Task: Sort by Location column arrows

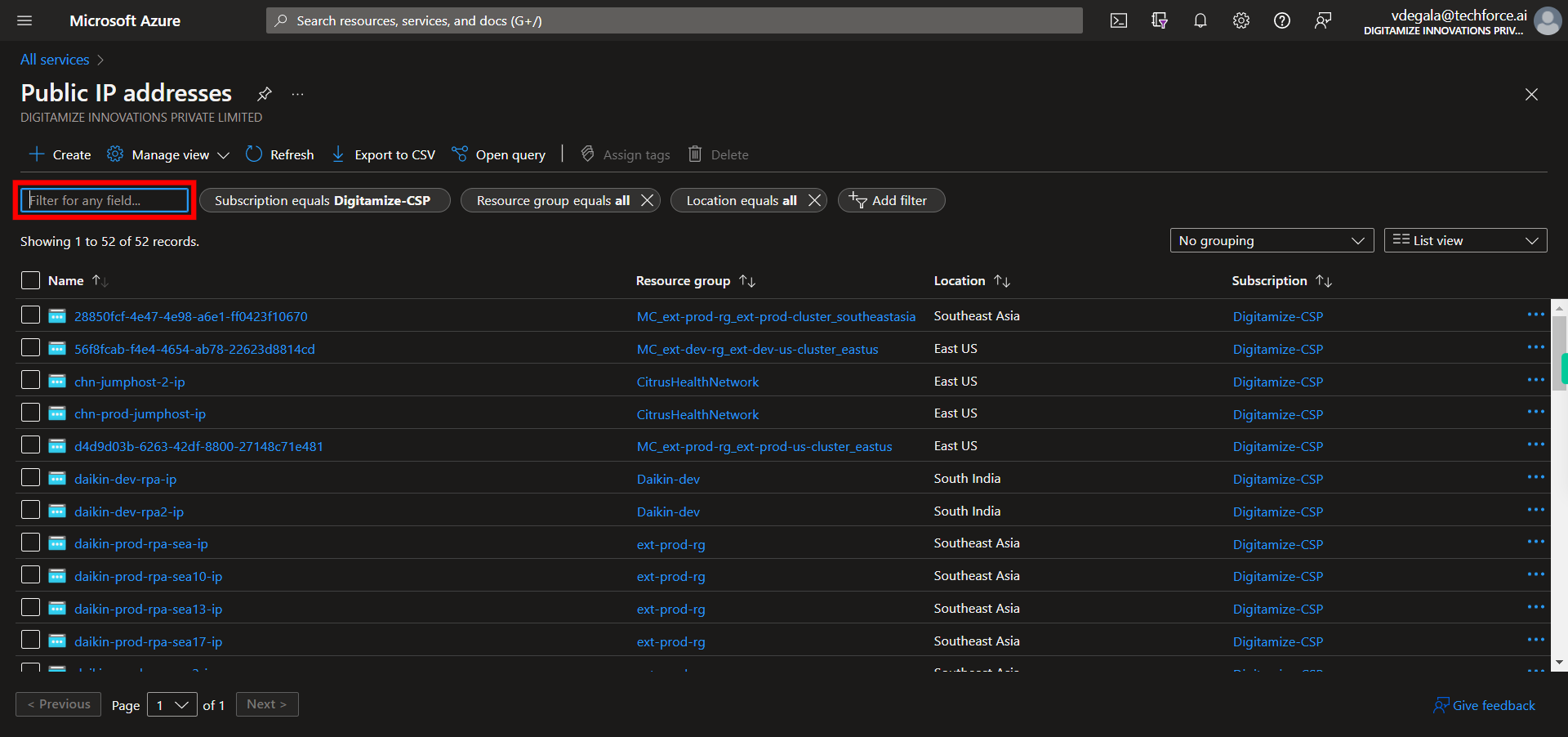Action: tap(1002, 281)
